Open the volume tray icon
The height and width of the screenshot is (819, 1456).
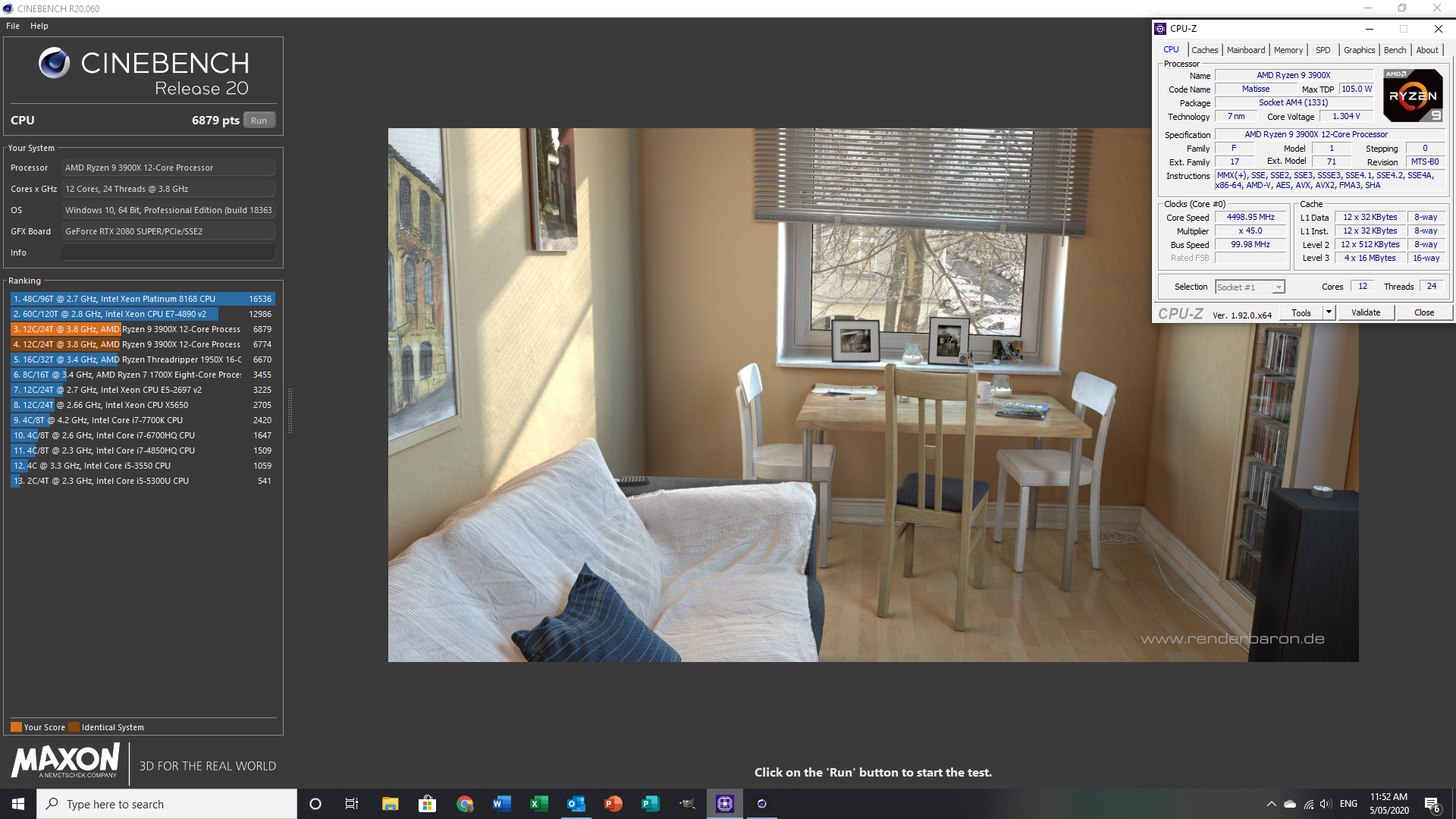tap(1326, 804)
